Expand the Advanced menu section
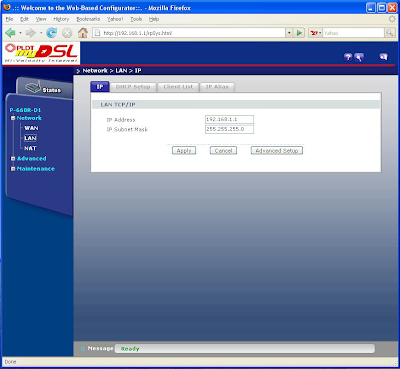The width and height of the screenshot is (400, 369). [x=13, y=159]
